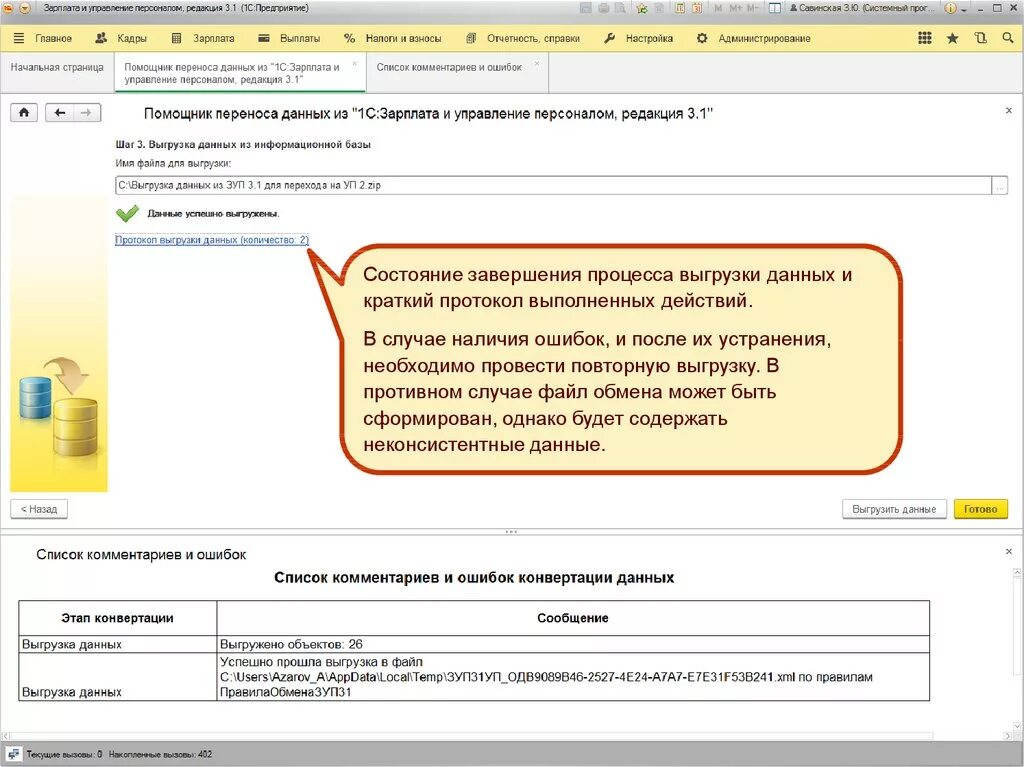
Task: Switch to Помощник переноса данных tab
Action: [x=240, y=73]
